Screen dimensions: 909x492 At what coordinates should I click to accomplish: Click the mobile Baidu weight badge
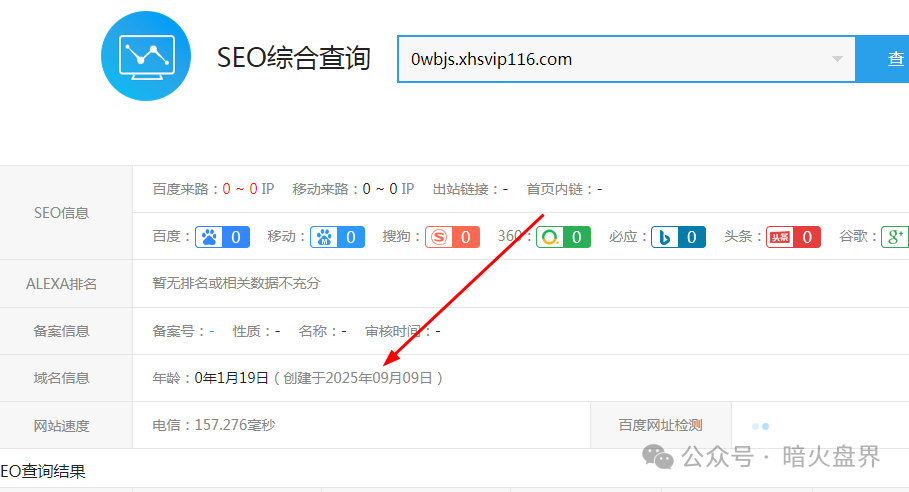pos(337,237)
